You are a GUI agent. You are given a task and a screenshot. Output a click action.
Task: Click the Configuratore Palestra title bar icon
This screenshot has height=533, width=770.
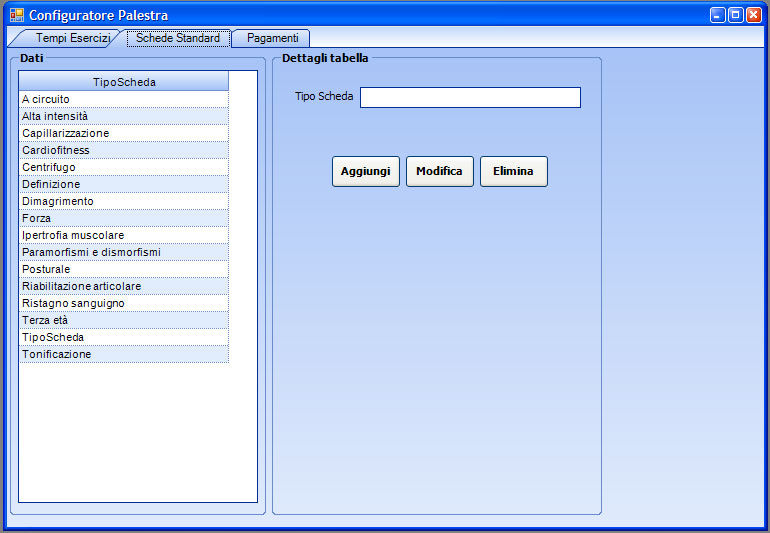17,15
